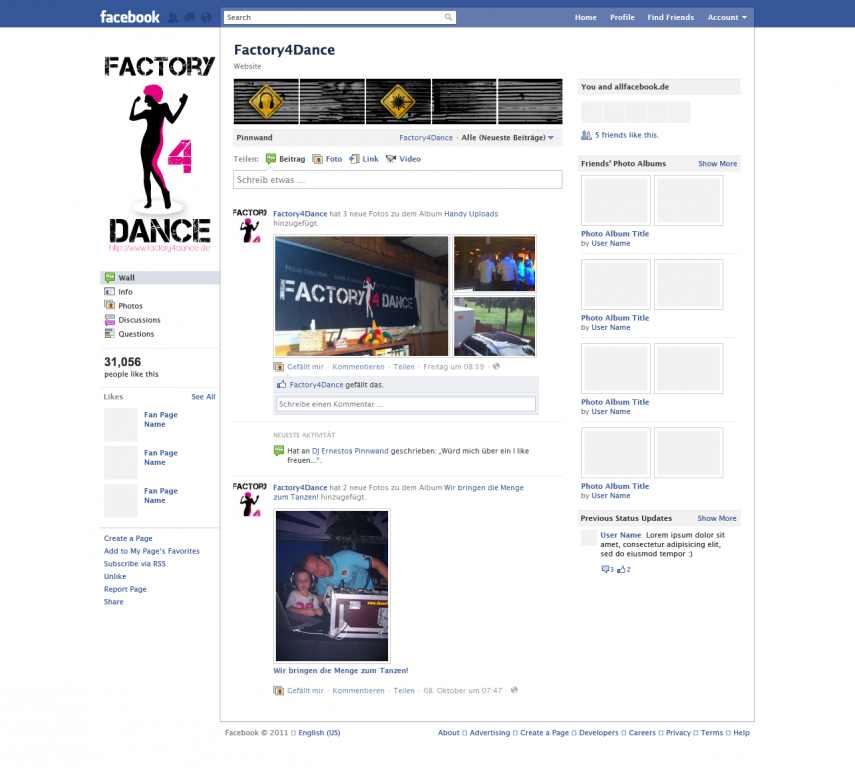The height and width of the screenshot is (768, 855).
Task: Click the 'Website' text under page title
Action: tap(247, 66)
